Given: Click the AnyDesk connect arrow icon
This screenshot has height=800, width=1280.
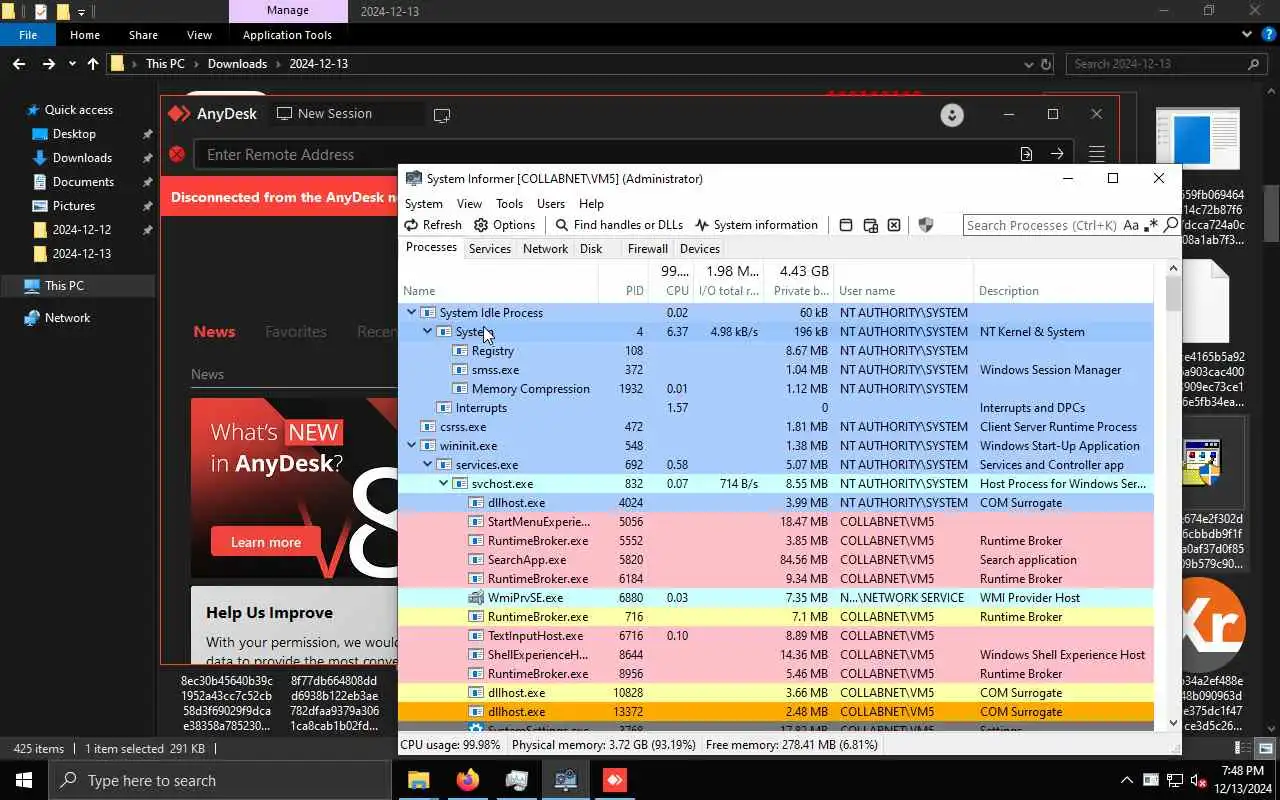Looking at the screenshot, I should coord(1057,154).
